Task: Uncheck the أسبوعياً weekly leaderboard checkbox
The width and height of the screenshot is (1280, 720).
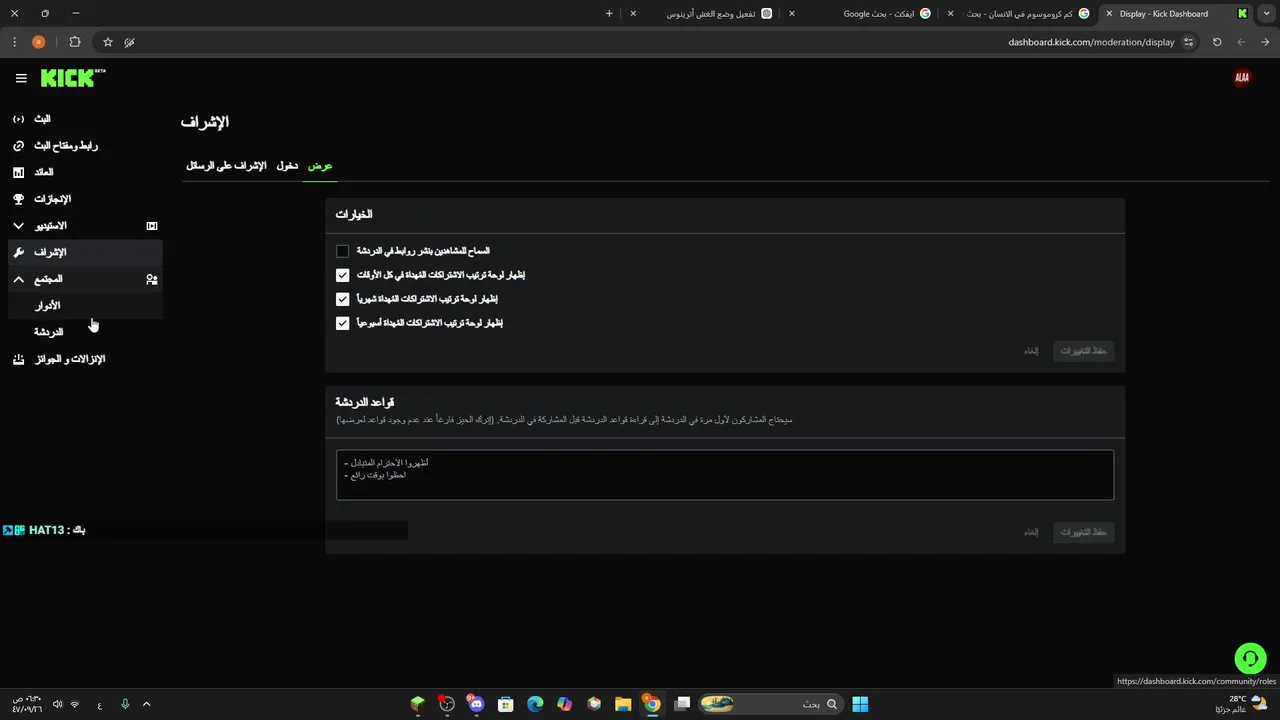Action: click(x=343, y=323)
